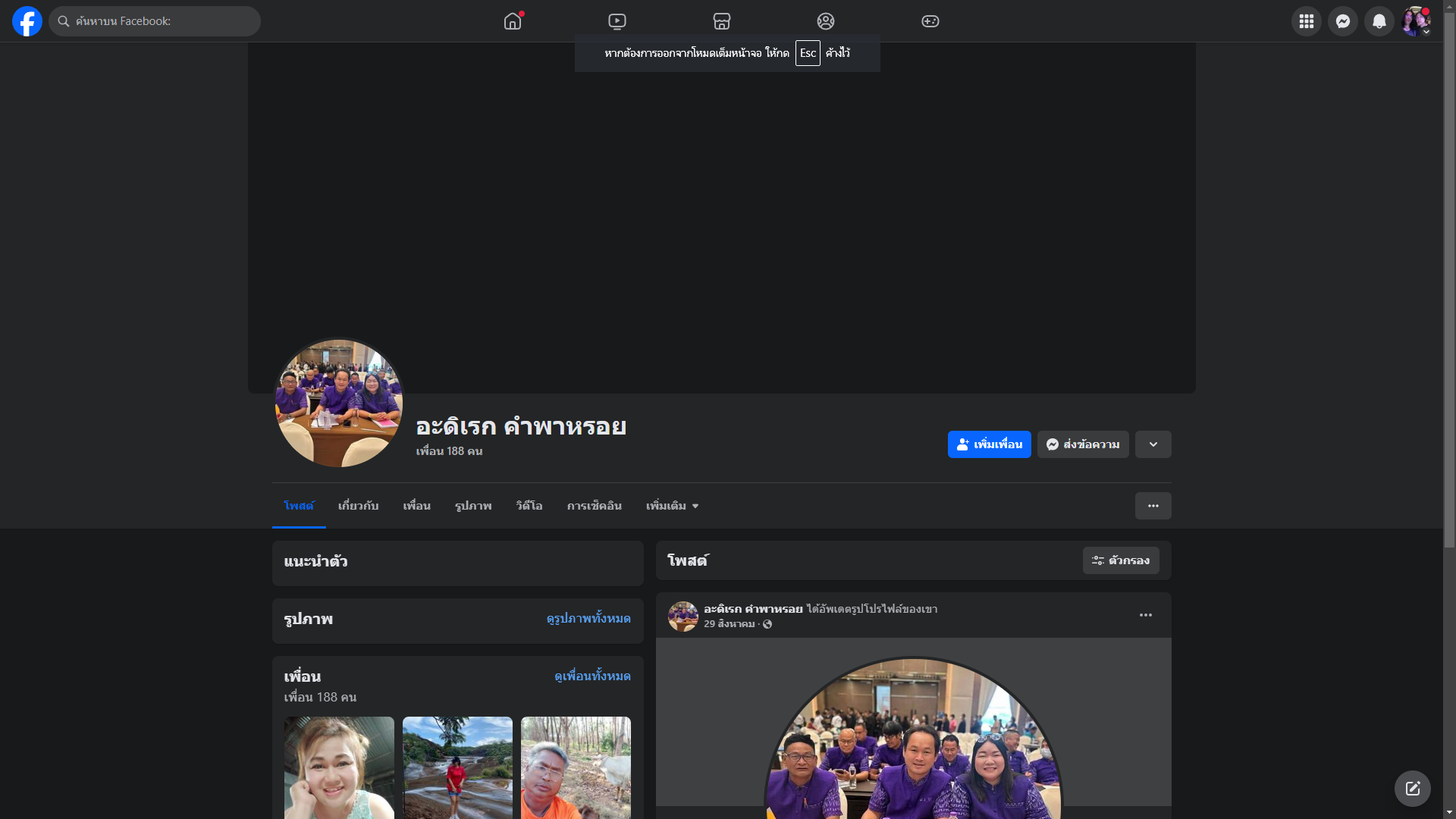This screenshot has height=819, width=1456.
Task: Open the apps grid menu icon
Action: (x=1307, y=21)
